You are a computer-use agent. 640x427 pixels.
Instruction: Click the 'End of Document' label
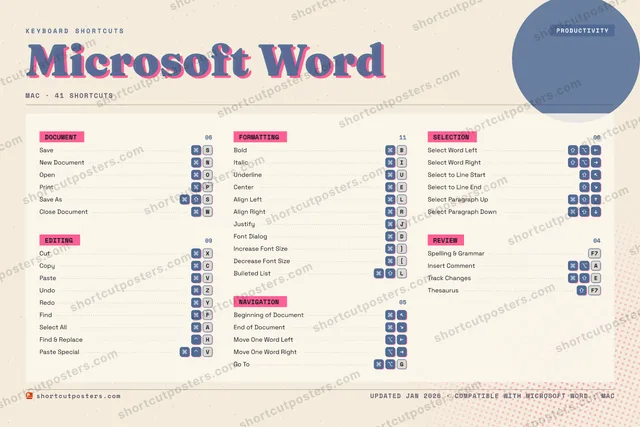pyautogui.click(x=259, y=327)
